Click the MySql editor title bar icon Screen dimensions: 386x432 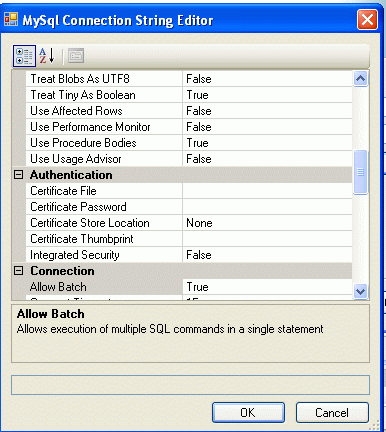pos(11,20)
